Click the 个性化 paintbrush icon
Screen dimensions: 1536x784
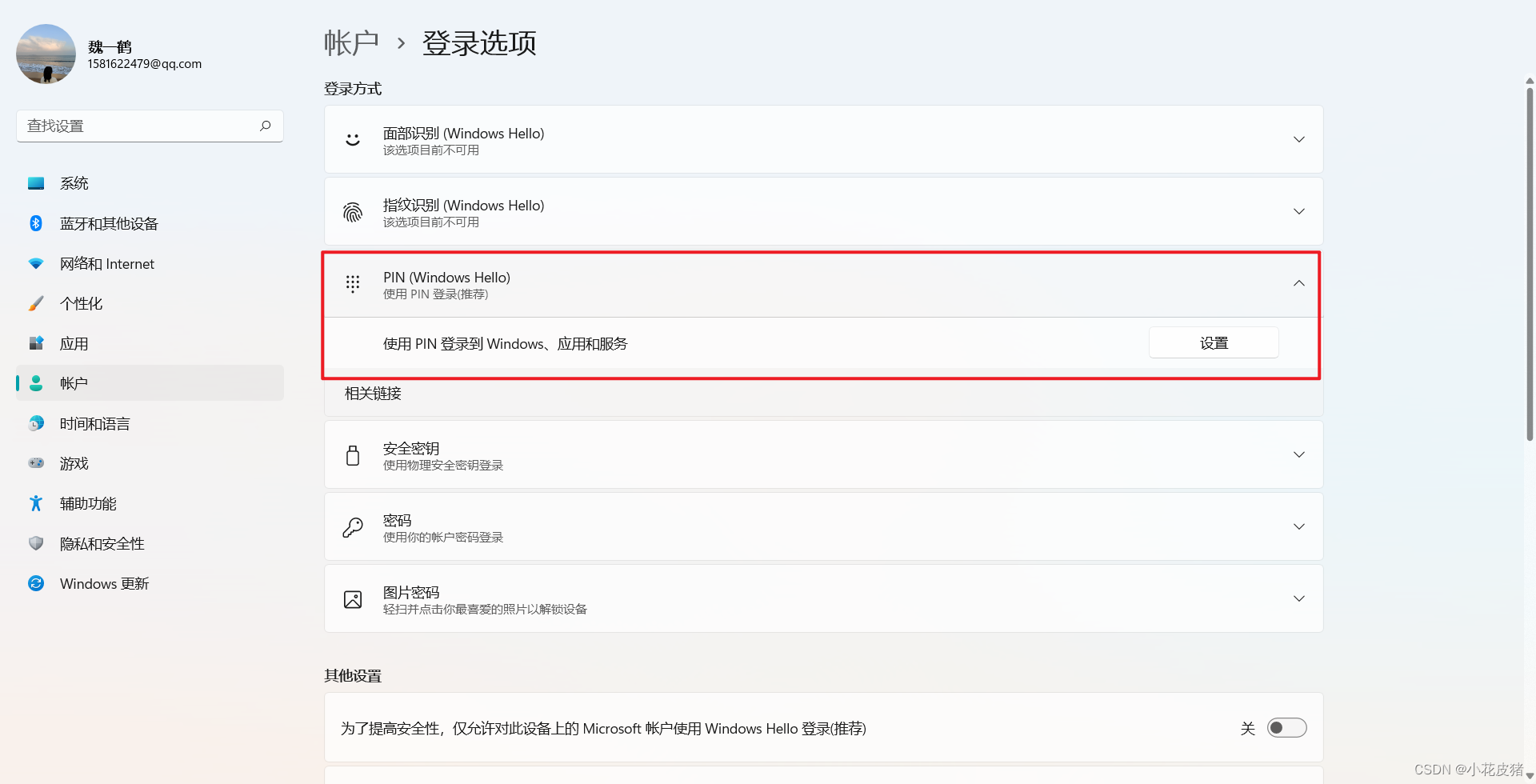click(36, 303)
